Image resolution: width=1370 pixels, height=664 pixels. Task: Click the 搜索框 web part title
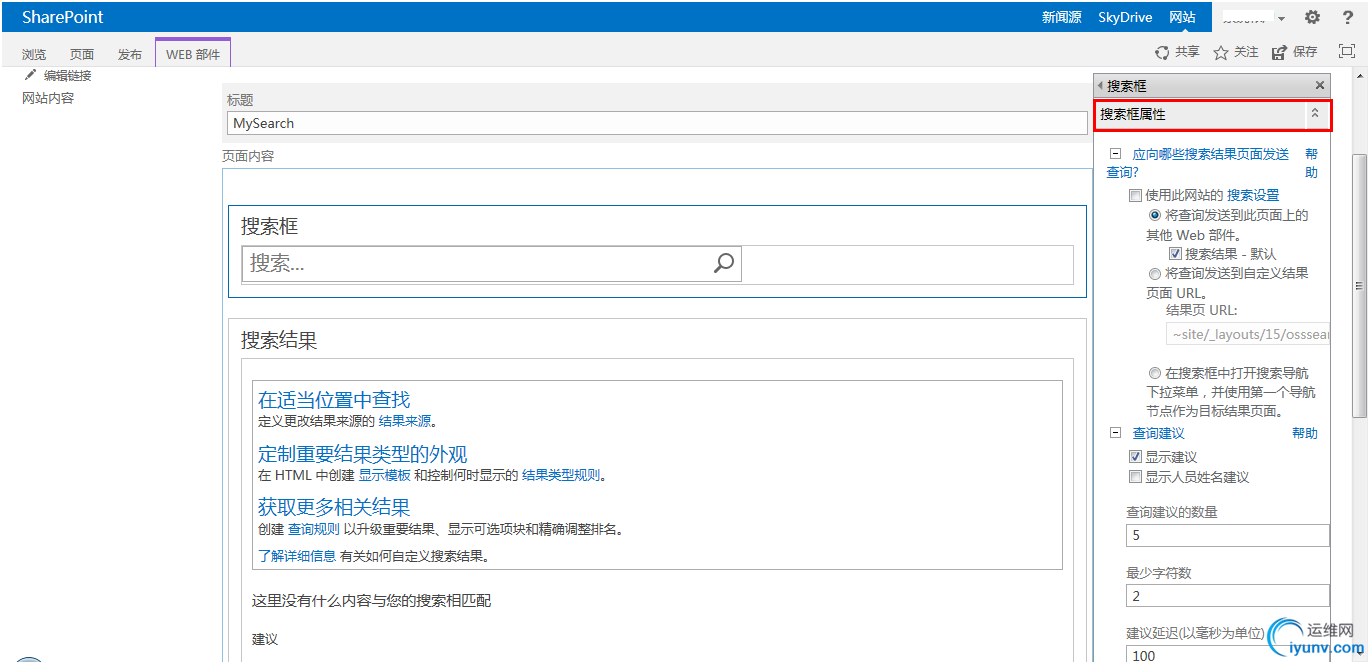270,227
